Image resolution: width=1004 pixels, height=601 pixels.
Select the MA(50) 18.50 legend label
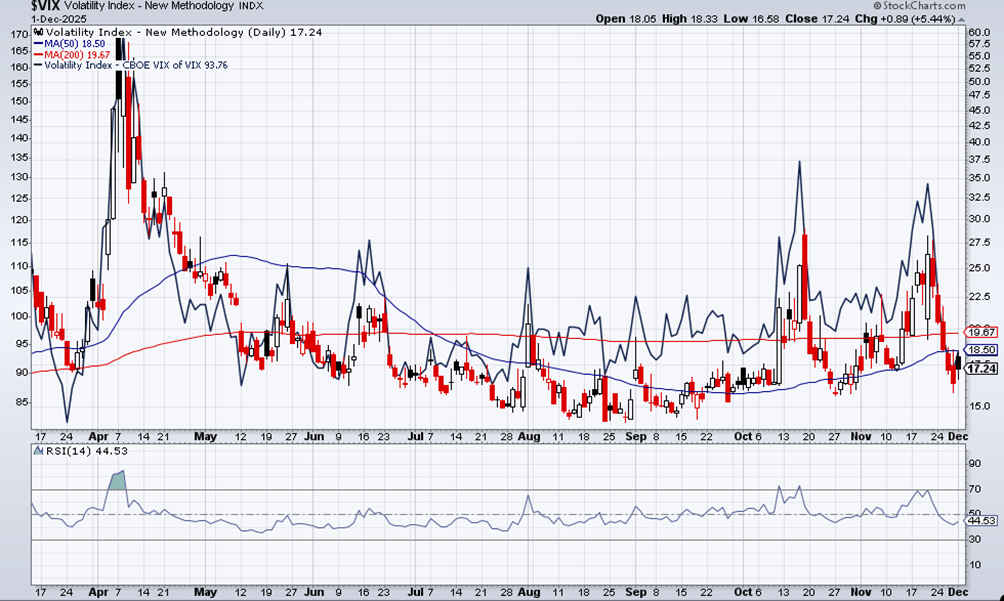pyautogui.click(x=74, y=43)
